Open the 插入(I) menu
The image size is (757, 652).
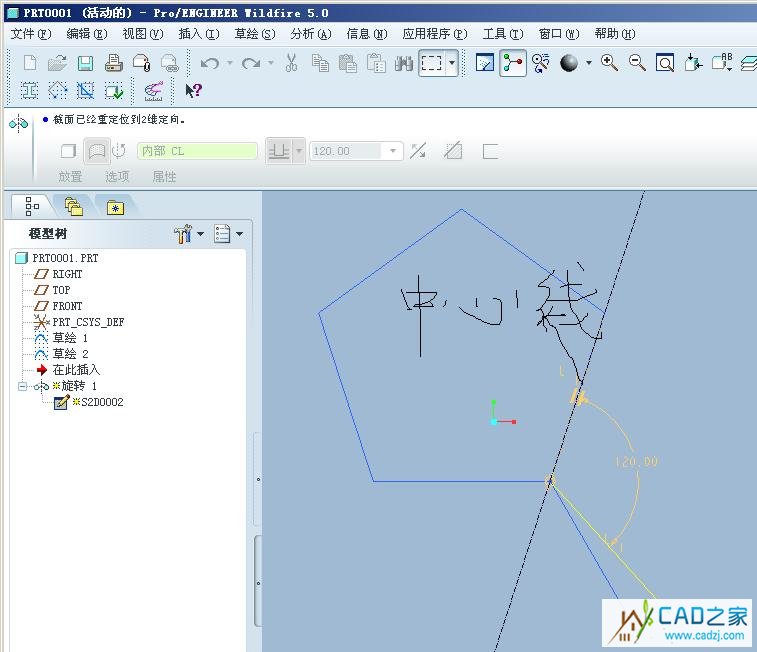coord(198,33)
